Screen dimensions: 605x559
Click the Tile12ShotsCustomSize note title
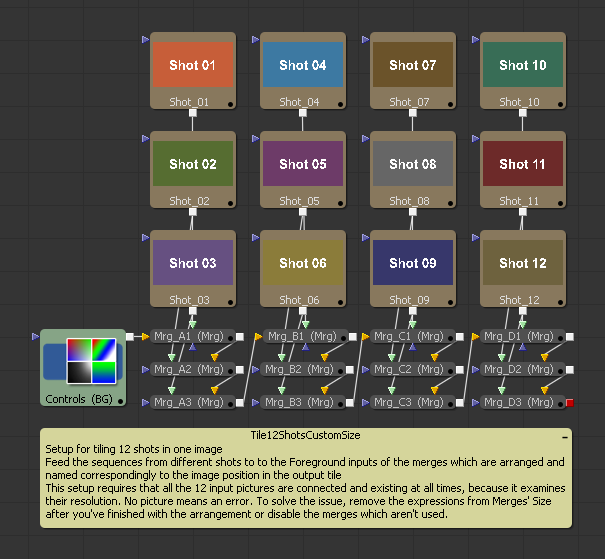305,435
